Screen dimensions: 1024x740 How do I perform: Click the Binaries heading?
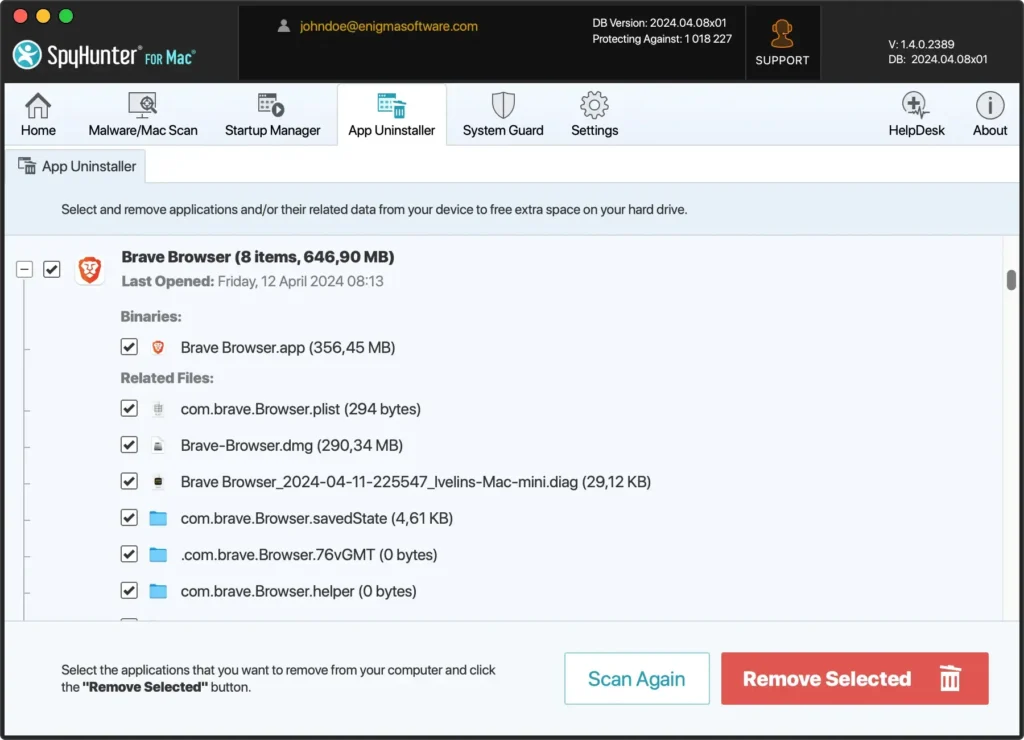coord(151,317)
